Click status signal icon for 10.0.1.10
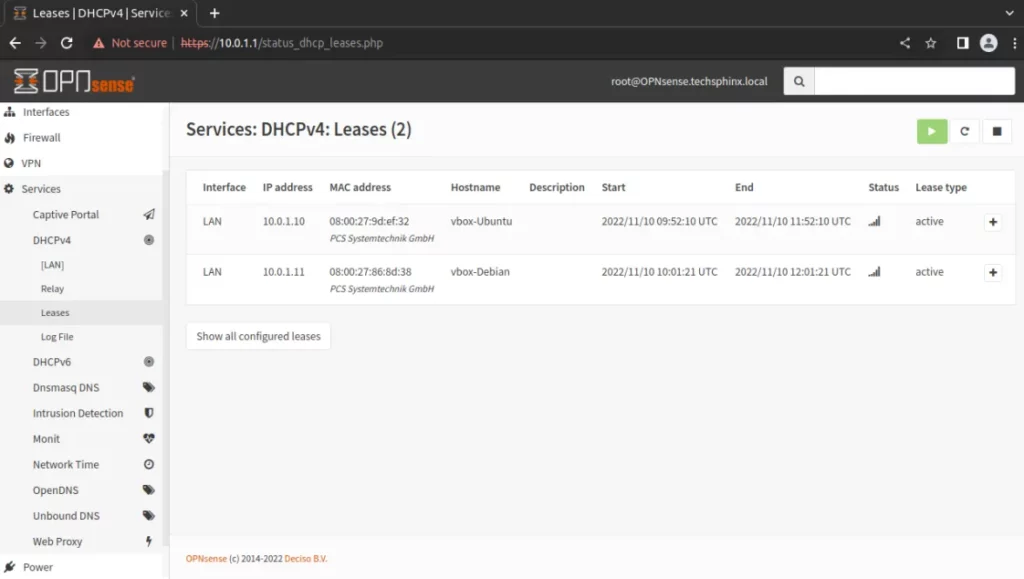Screen dimensions: 1024x579 tap(874, 221)
